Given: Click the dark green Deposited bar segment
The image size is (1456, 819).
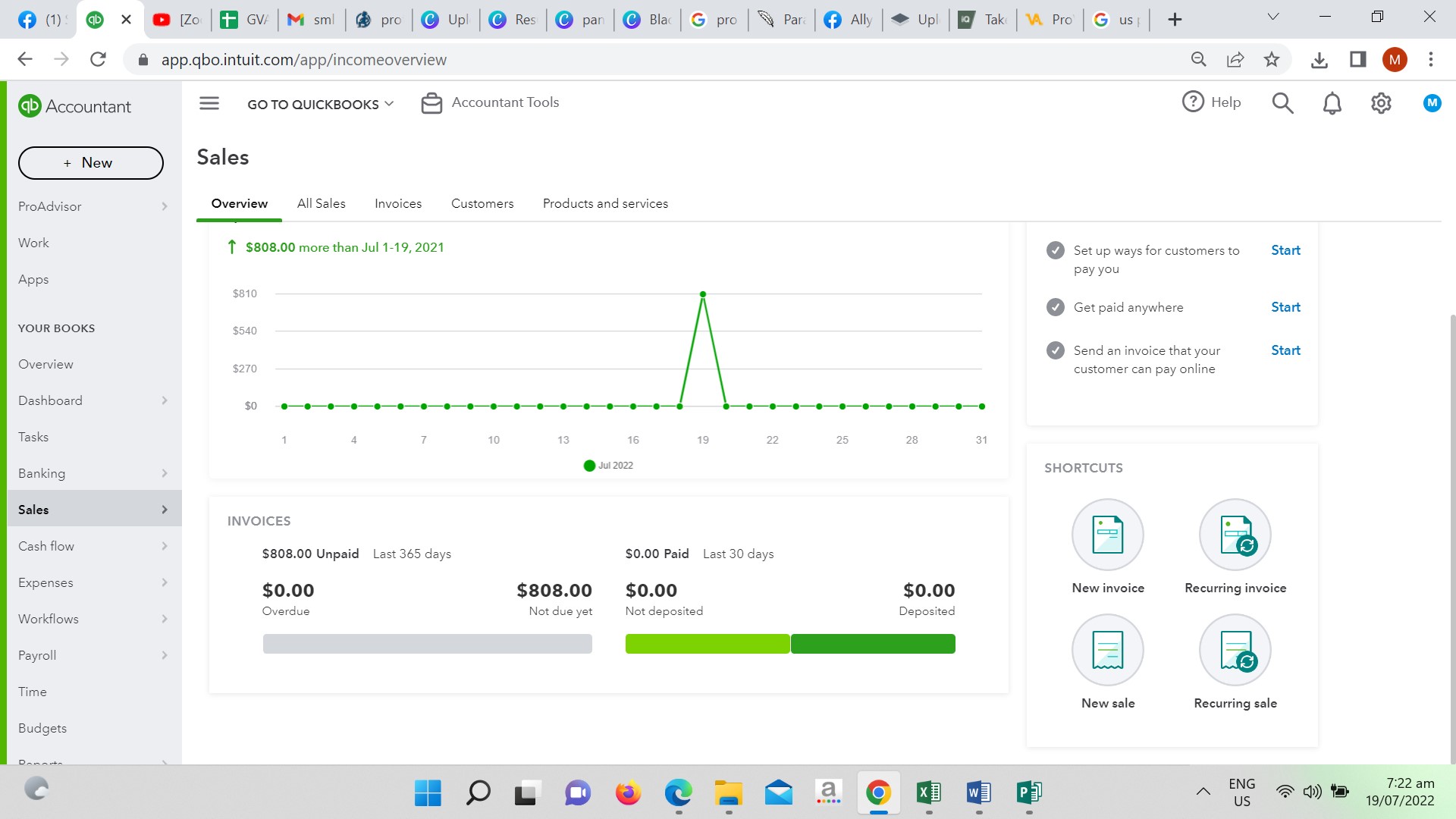Looking at the screenshot, I should pyautogui.click(x=873, y=644).
